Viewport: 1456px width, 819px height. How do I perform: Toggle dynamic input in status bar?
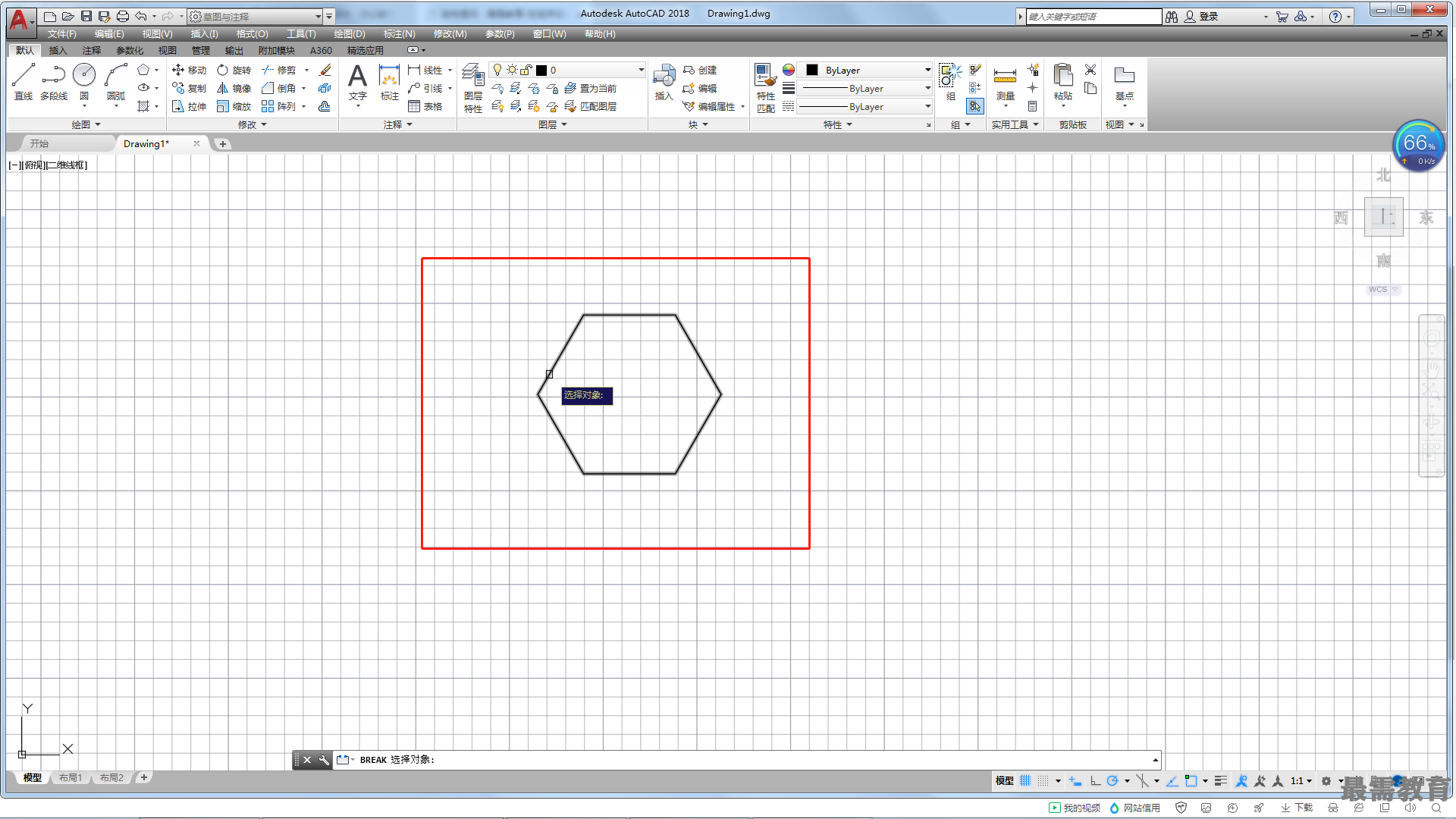tap(1075, 780)
